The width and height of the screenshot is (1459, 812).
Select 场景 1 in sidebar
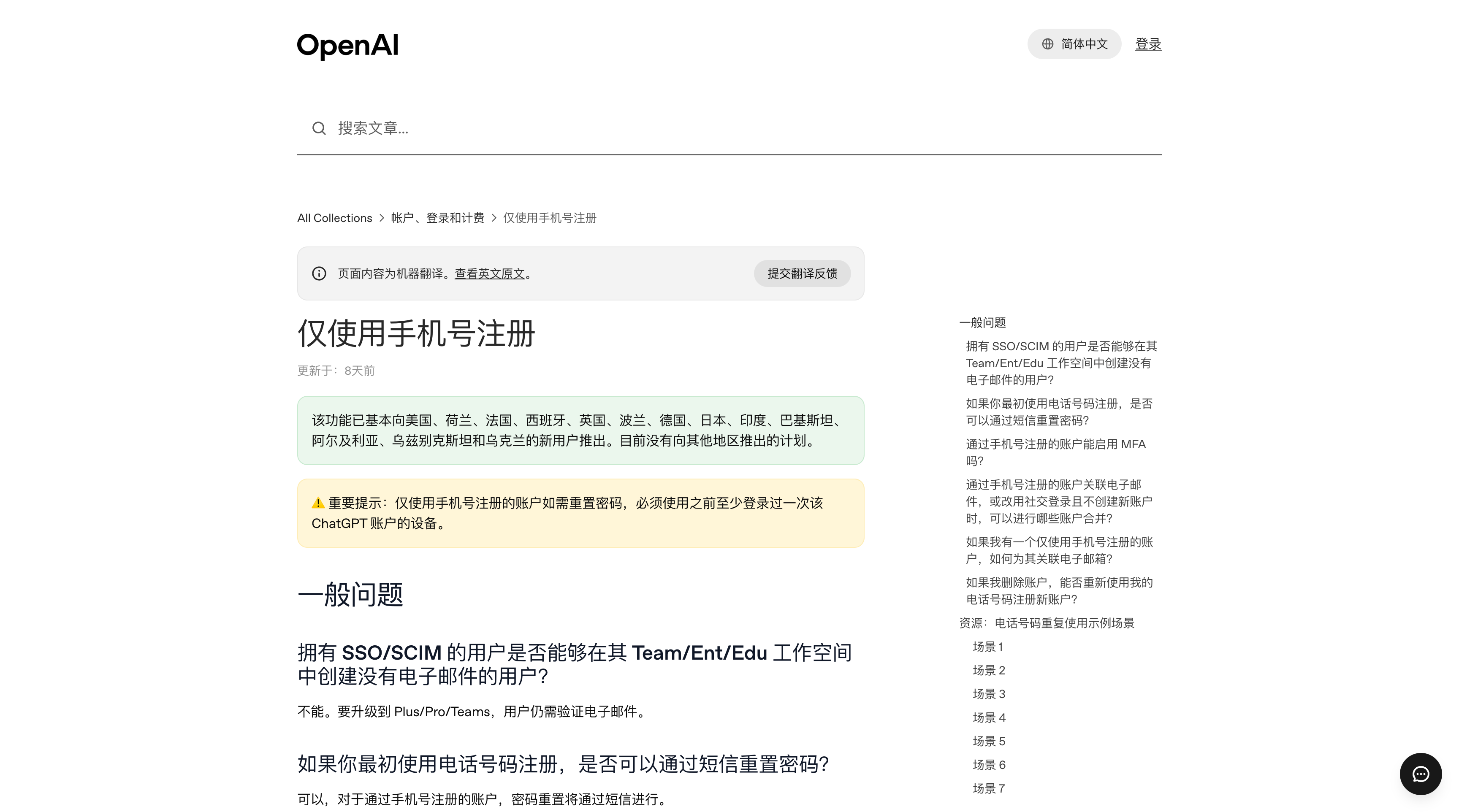(988, 647)
